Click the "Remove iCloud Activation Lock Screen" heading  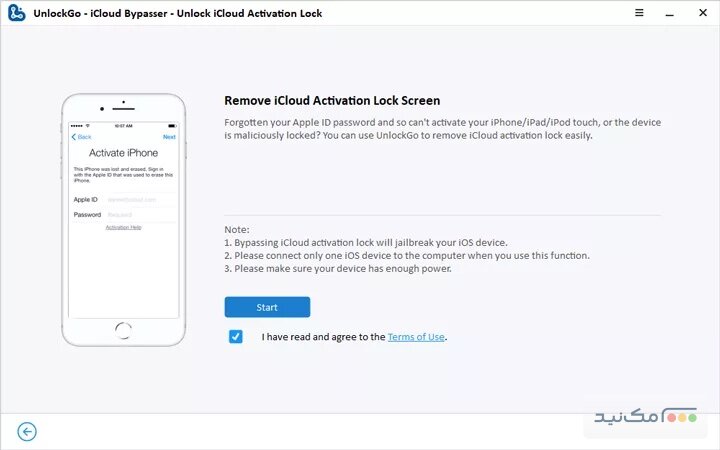point(332,101)
